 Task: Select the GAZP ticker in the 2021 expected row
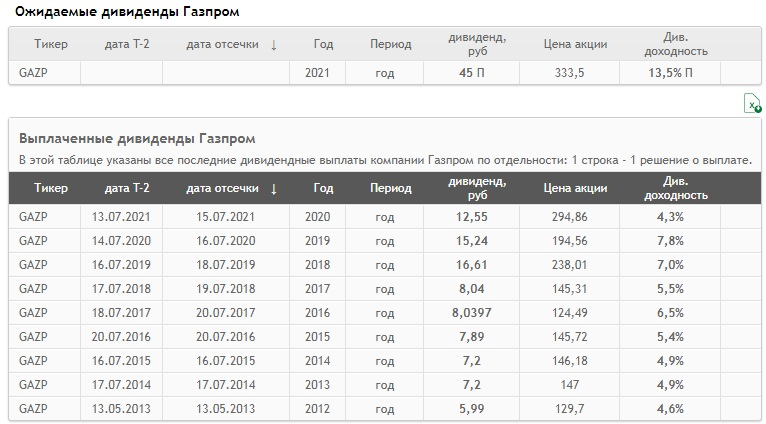tap(33, 73)
